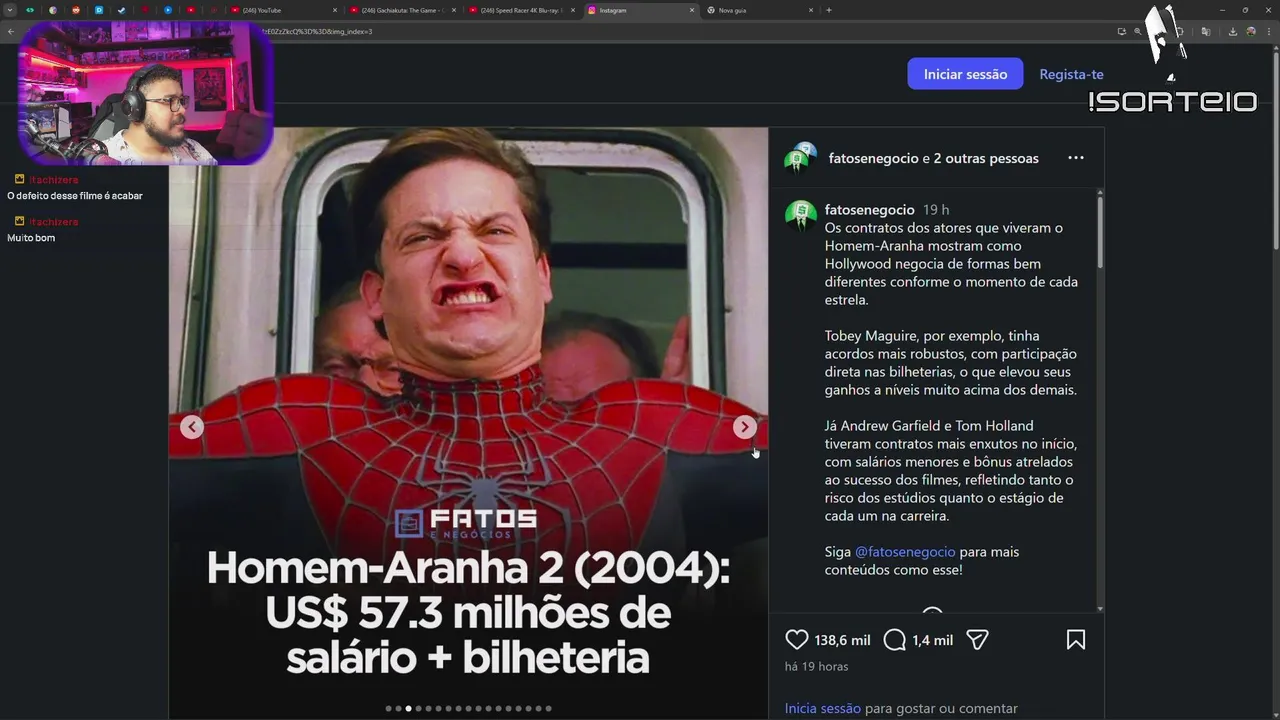Close the Nova guia tab

[811, 10]
